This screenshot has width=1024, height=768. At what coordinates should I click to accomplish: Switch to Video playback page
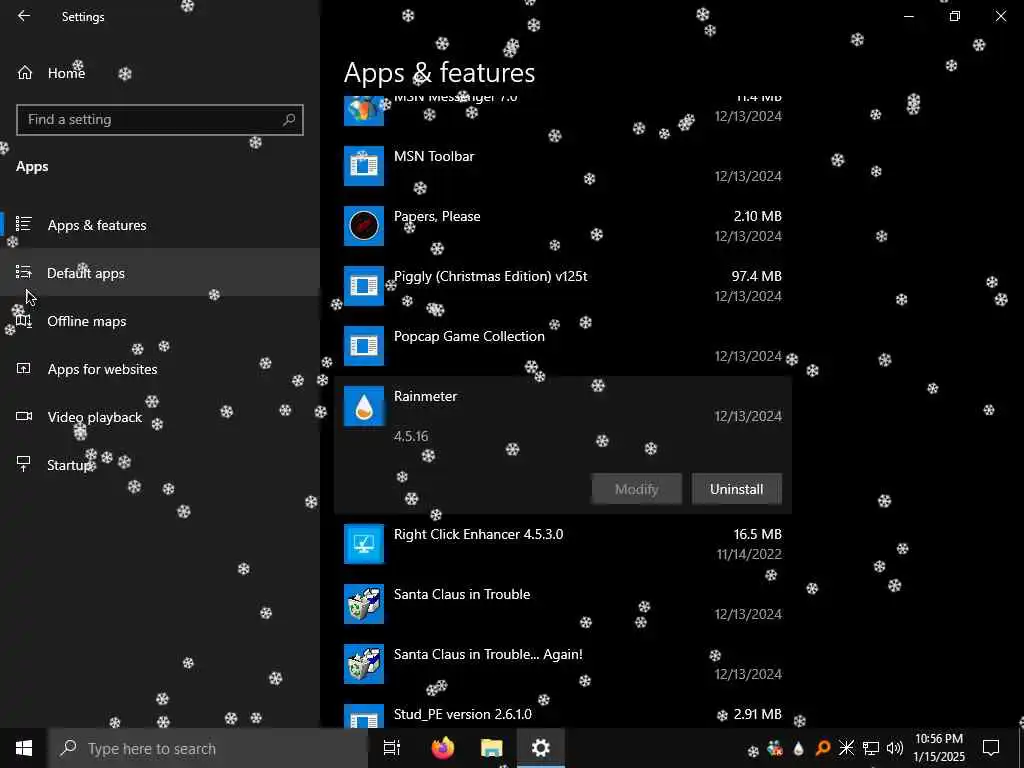[x=160, y=417]
